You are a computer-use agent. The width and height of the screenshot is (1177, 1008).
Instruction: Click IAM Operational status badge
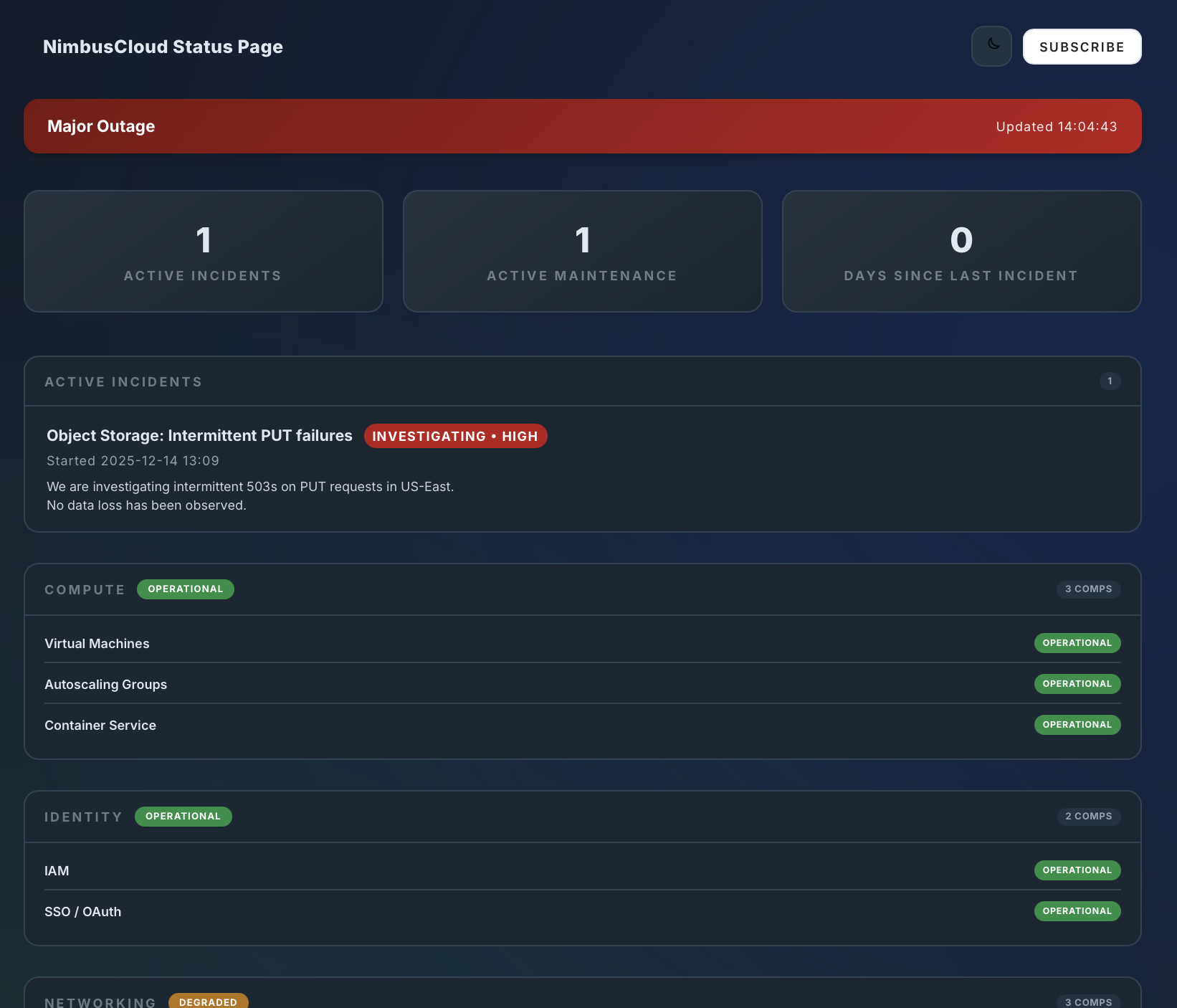1077,870
